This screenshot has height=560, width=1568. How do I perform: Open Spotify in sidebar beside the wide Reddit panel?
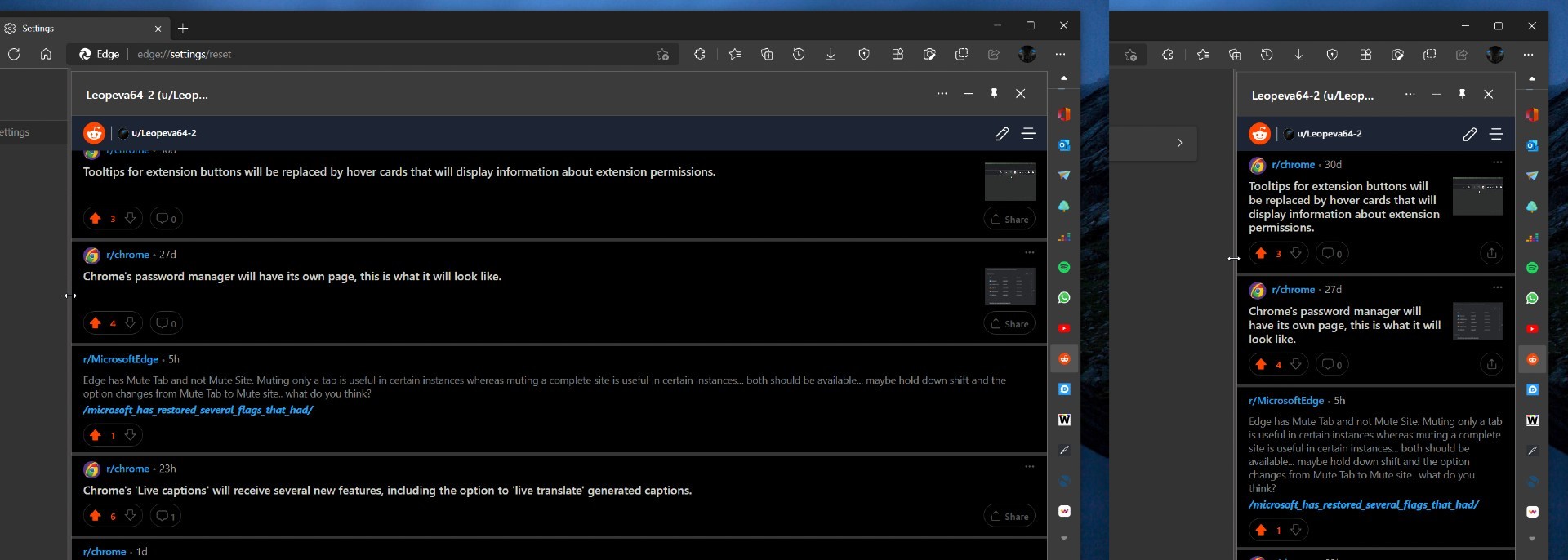point(1063,268)
